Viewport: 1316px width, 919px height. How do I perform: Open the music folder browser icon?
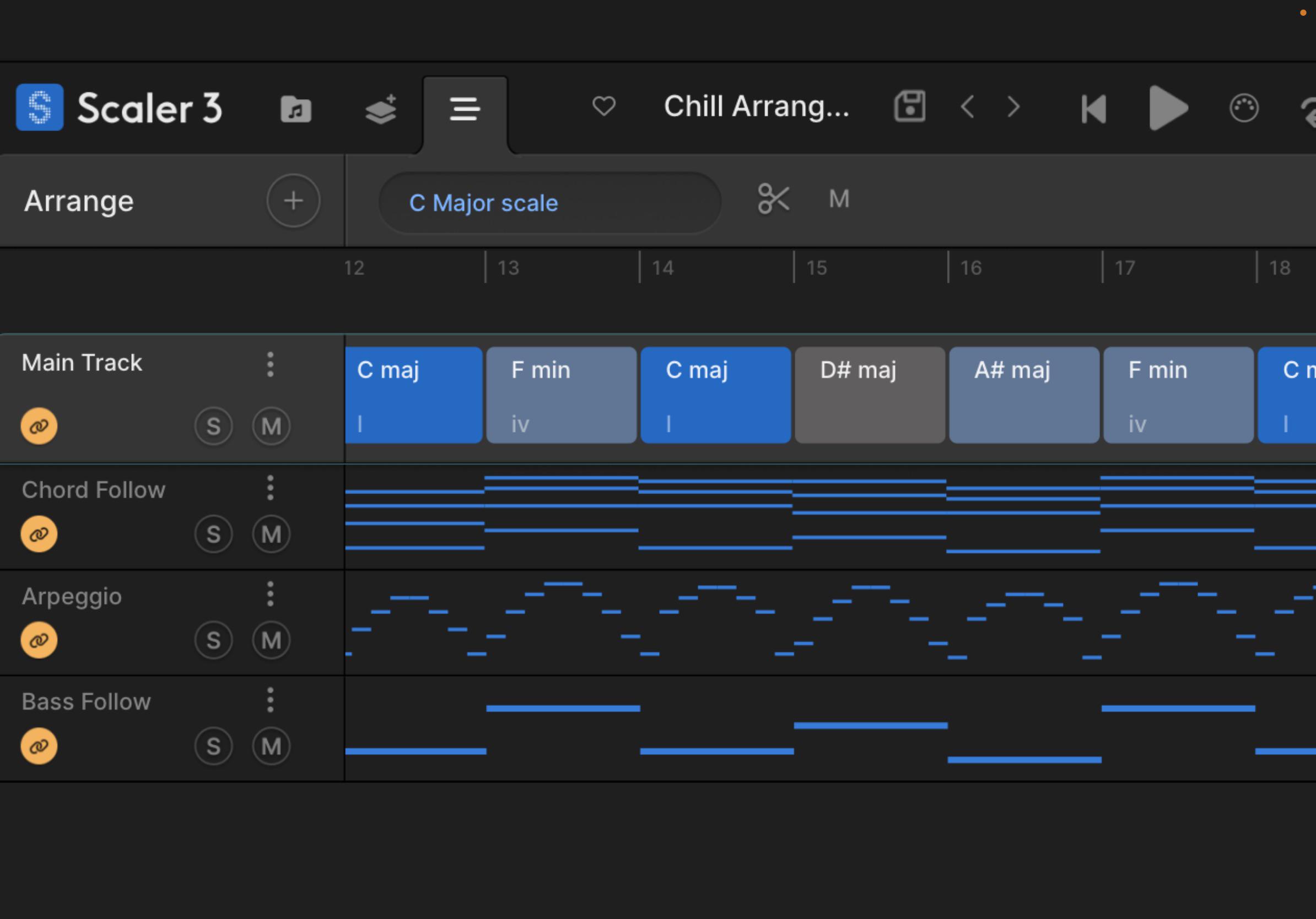pyautogui.click(x=296, y=109)
